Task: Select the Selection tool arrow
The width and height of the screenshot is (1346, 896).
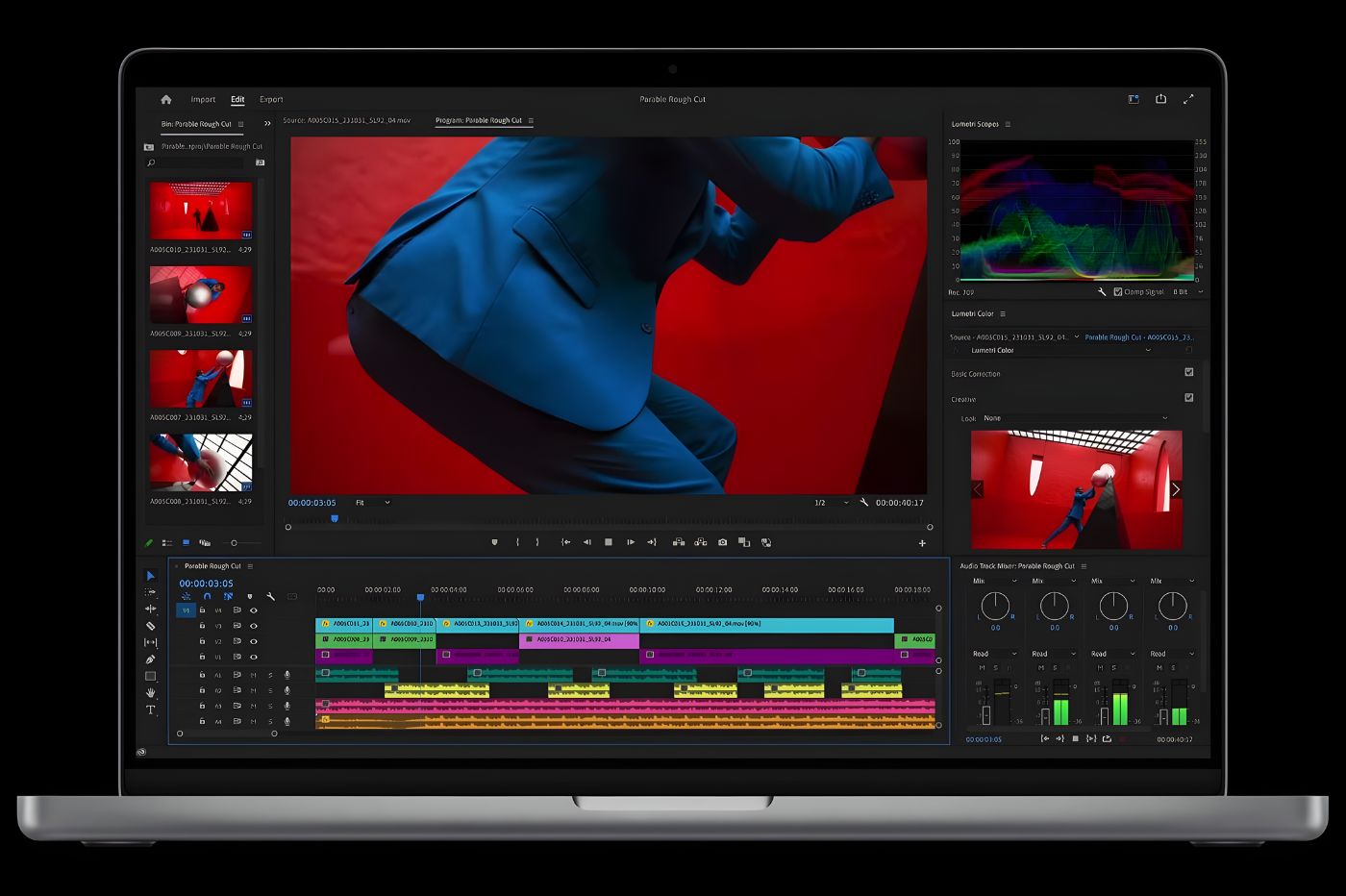Action: [150, 576]
